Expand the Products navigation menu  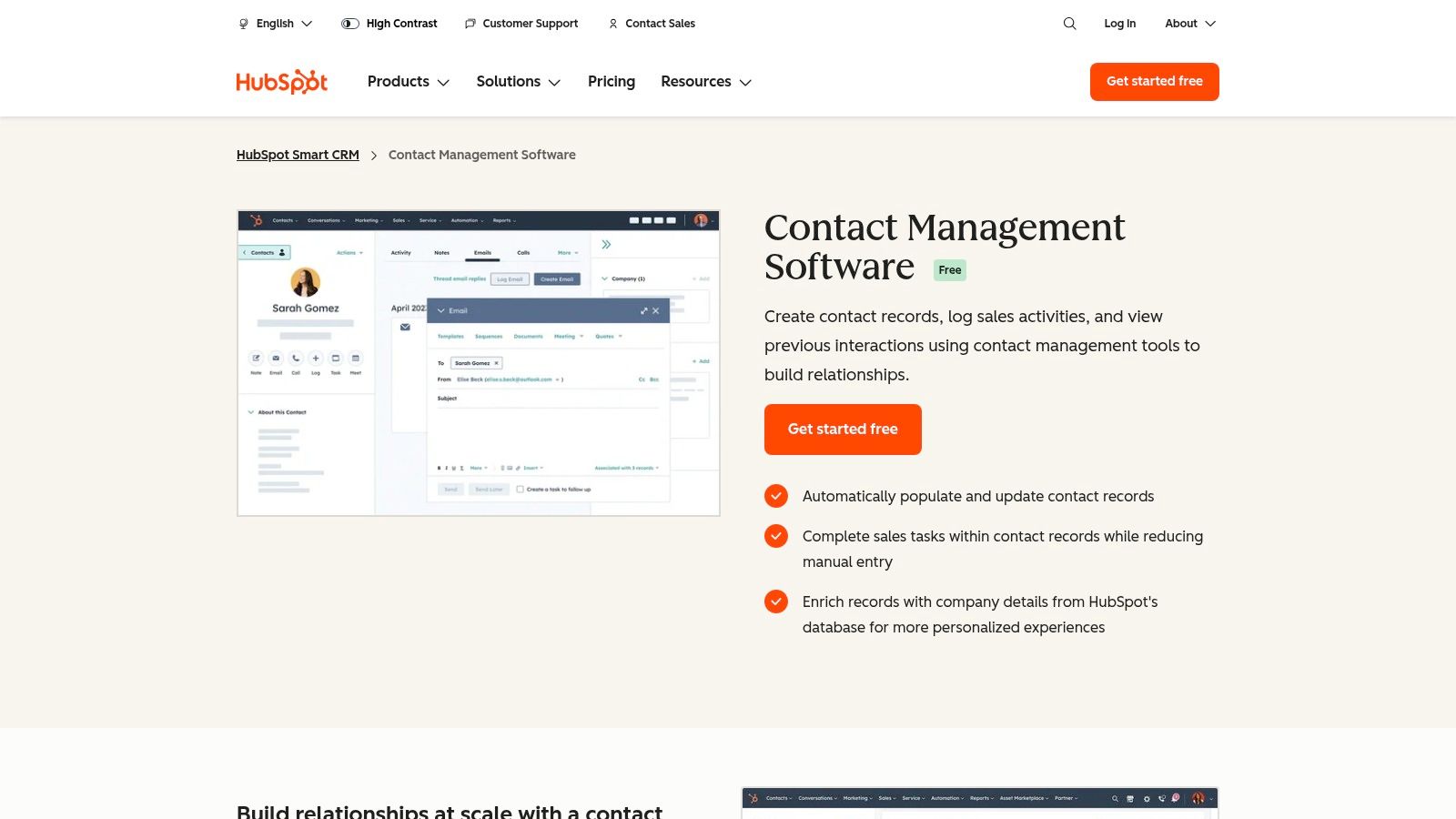[x=408, y=82]
